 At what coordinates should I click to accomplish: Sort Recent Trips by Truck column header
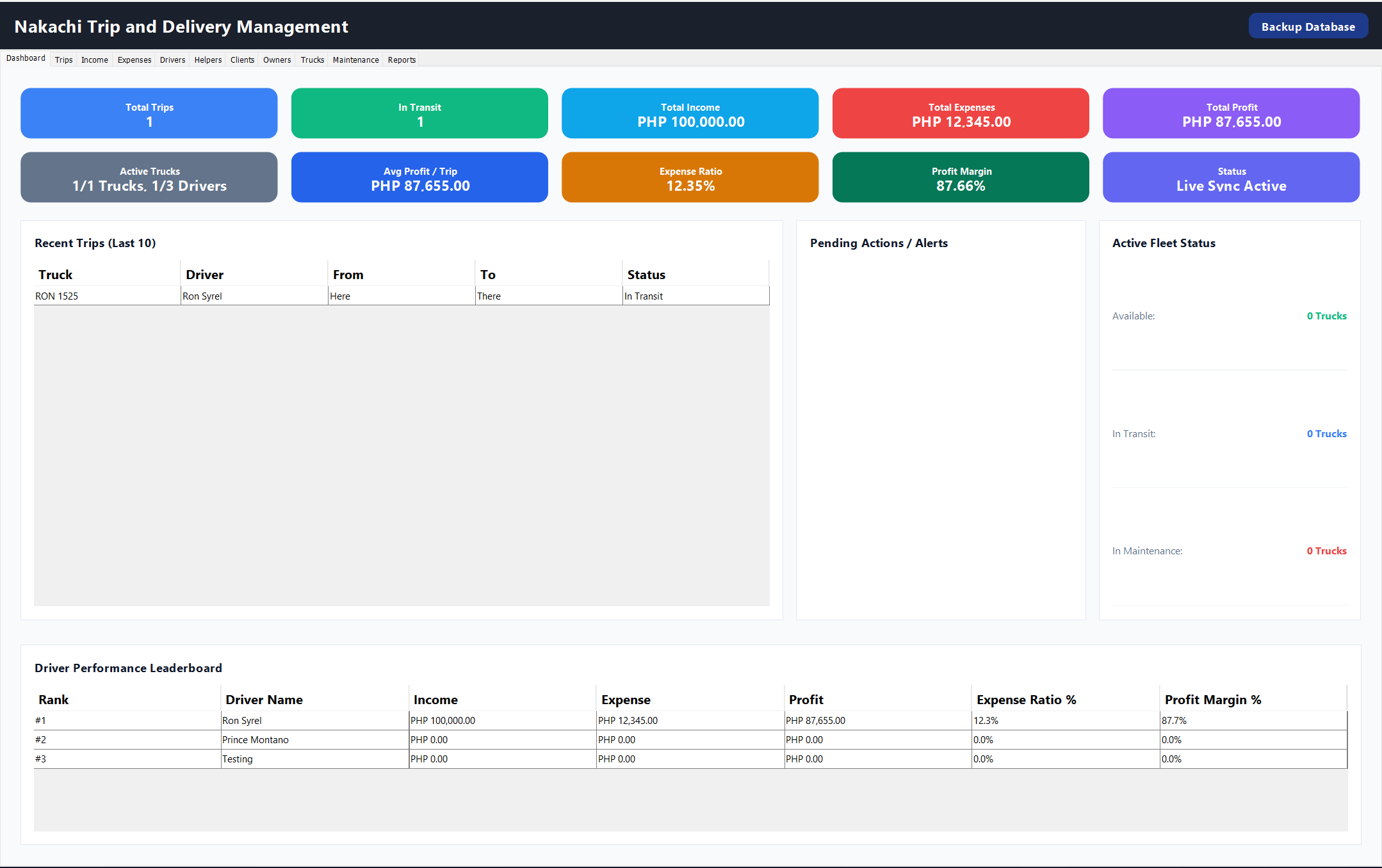point(107,275)
